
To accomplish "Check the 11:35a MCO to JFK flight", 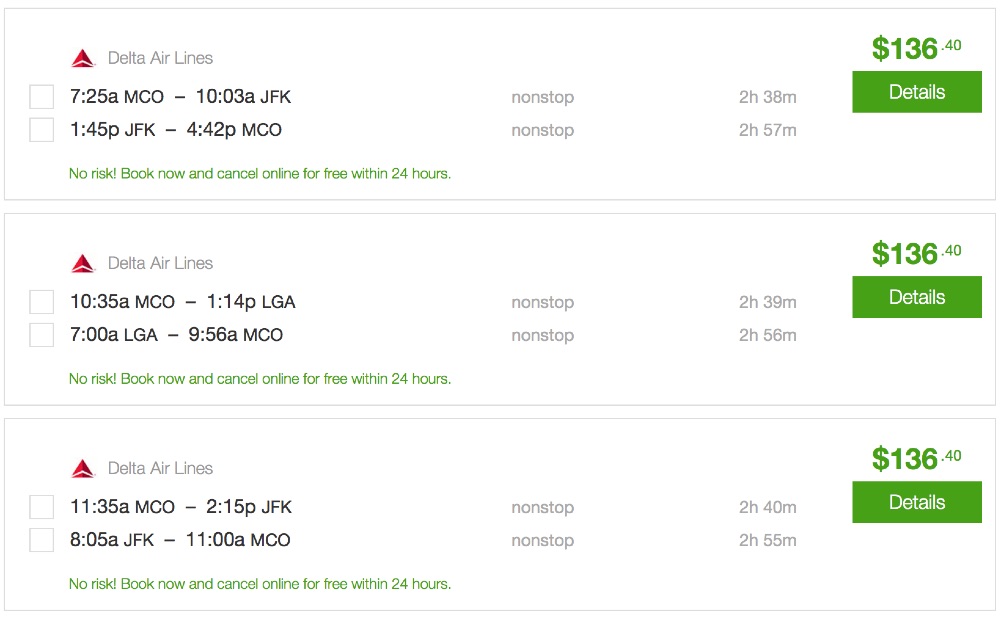I will (41, 507).
